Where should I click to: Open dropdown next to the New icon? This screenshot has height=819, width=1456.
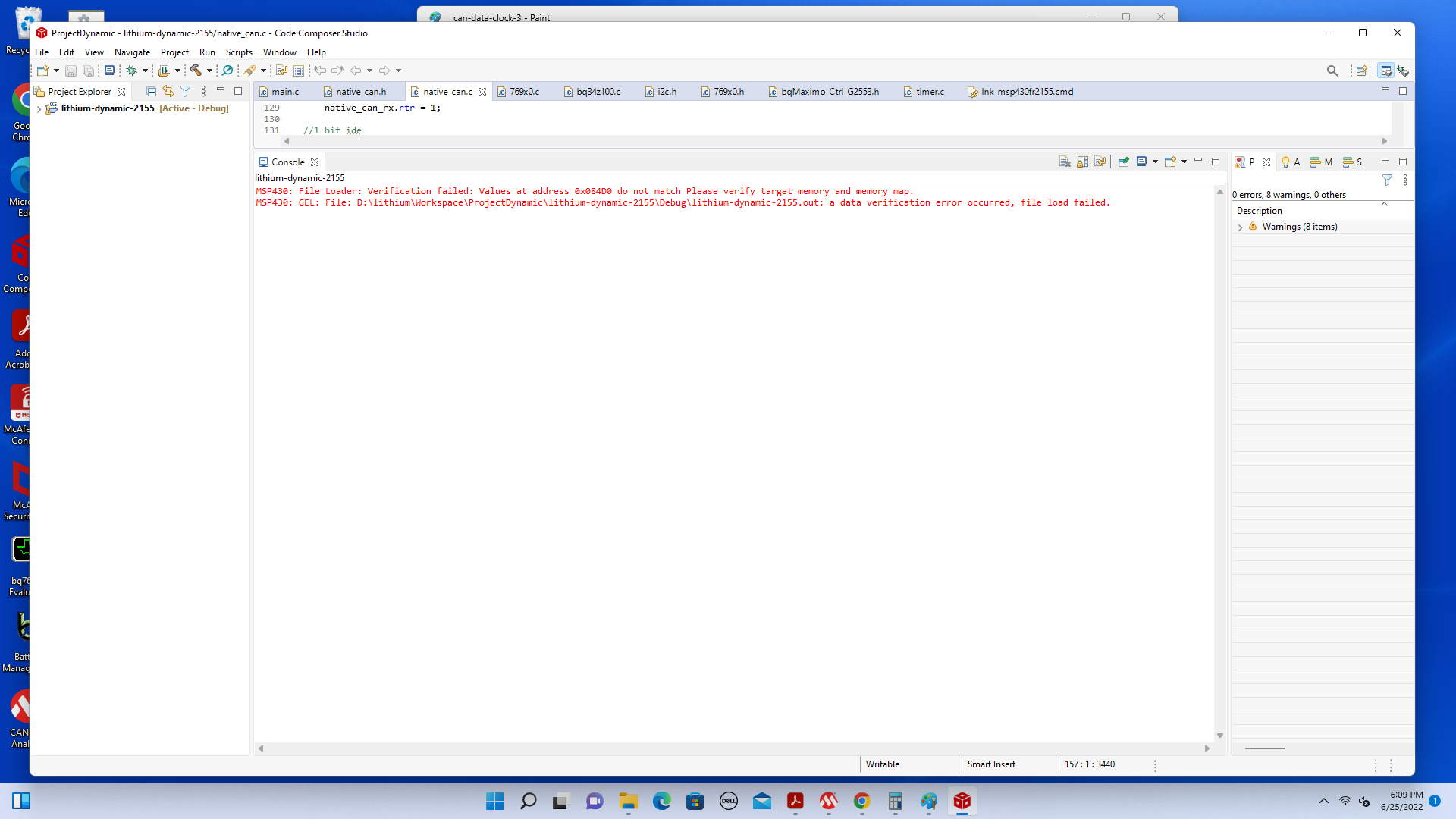coord(56,71)
